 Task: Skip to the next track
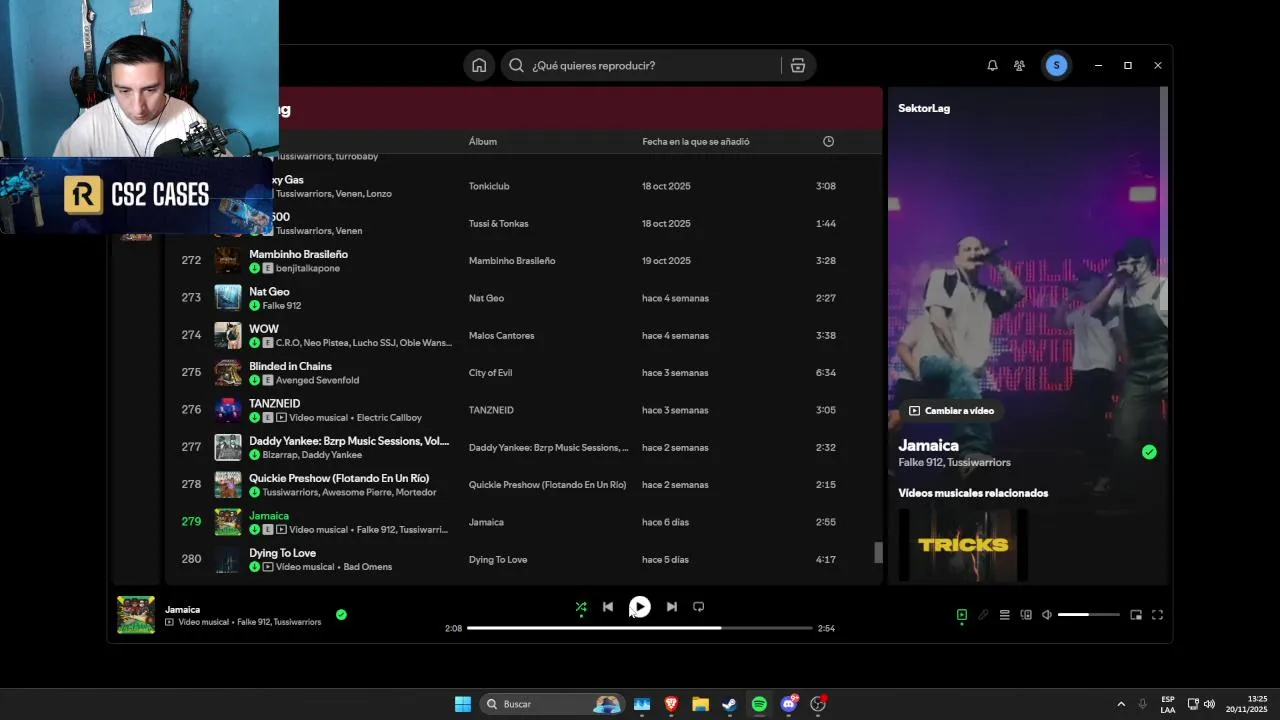pos(671,607)
